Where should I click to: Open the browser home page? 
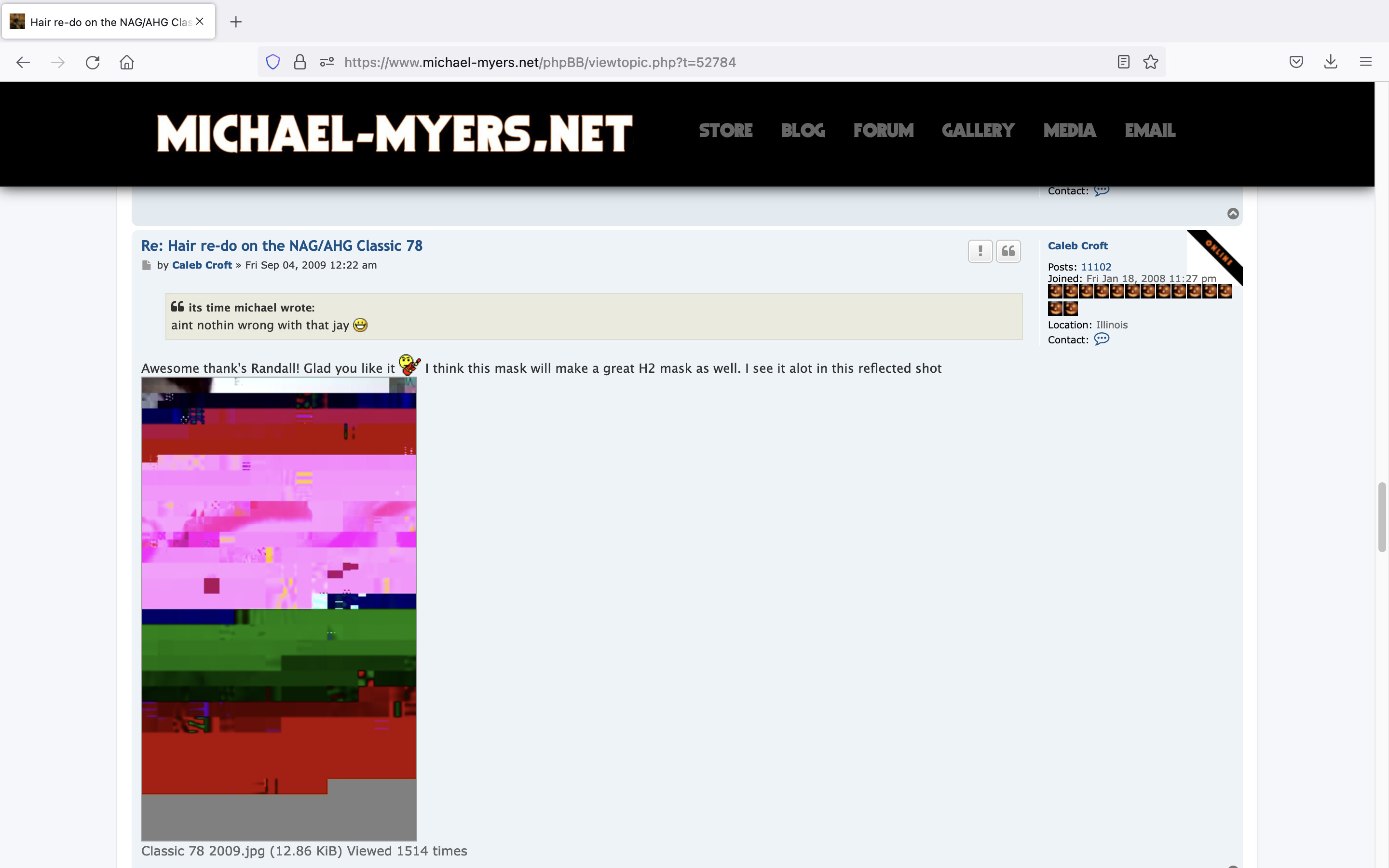[127, 62]
